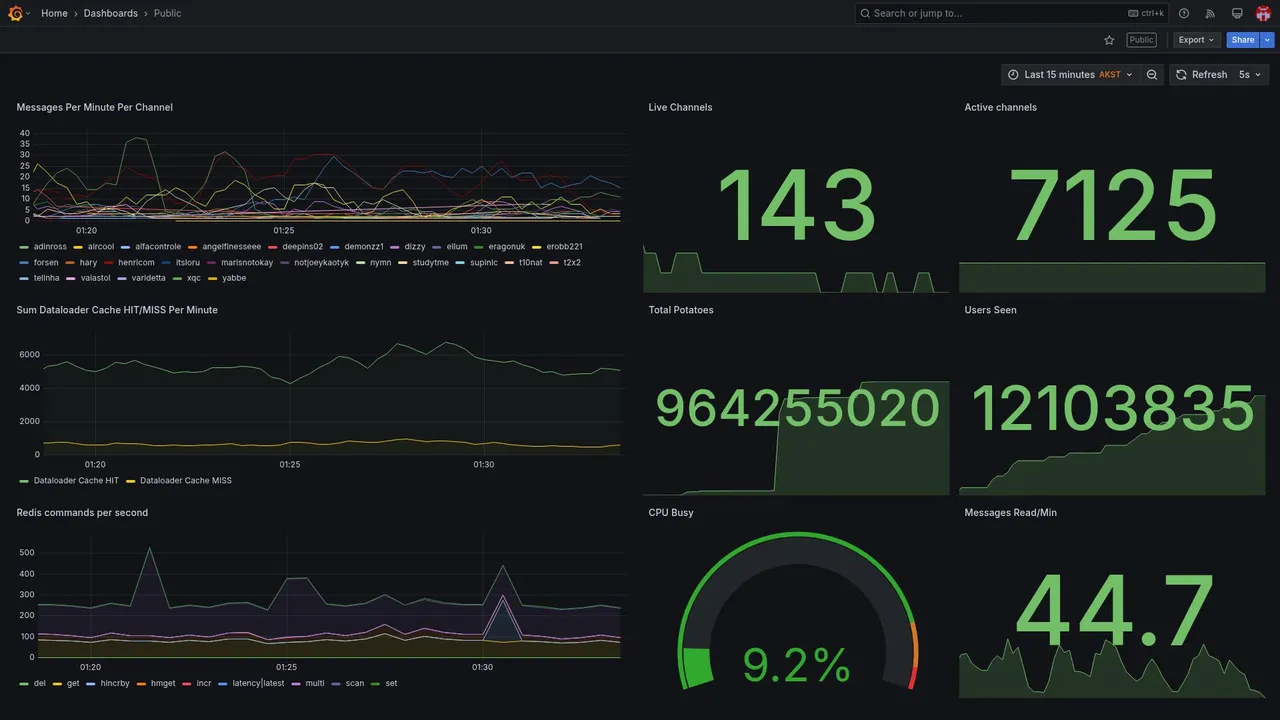
Task: Click the monitor icon in the header
Action: [x=1237, y=13]
